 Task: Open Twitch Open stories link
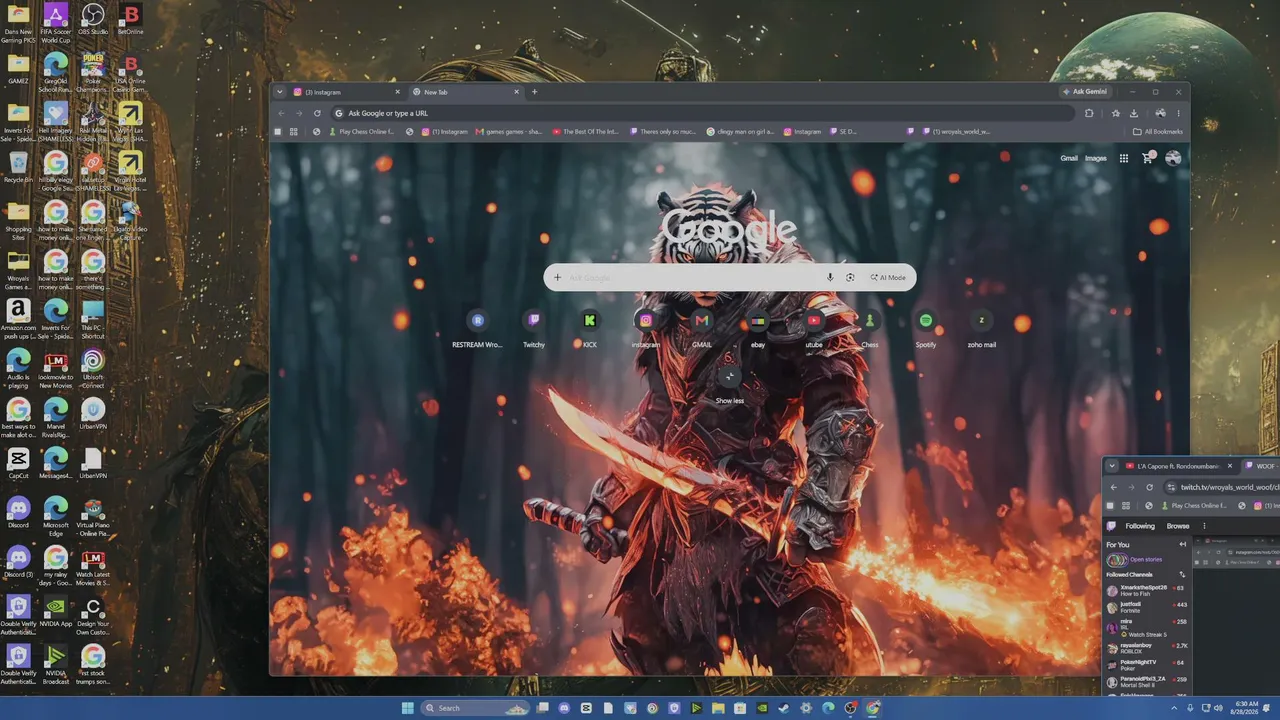(x=1146, y=559)
